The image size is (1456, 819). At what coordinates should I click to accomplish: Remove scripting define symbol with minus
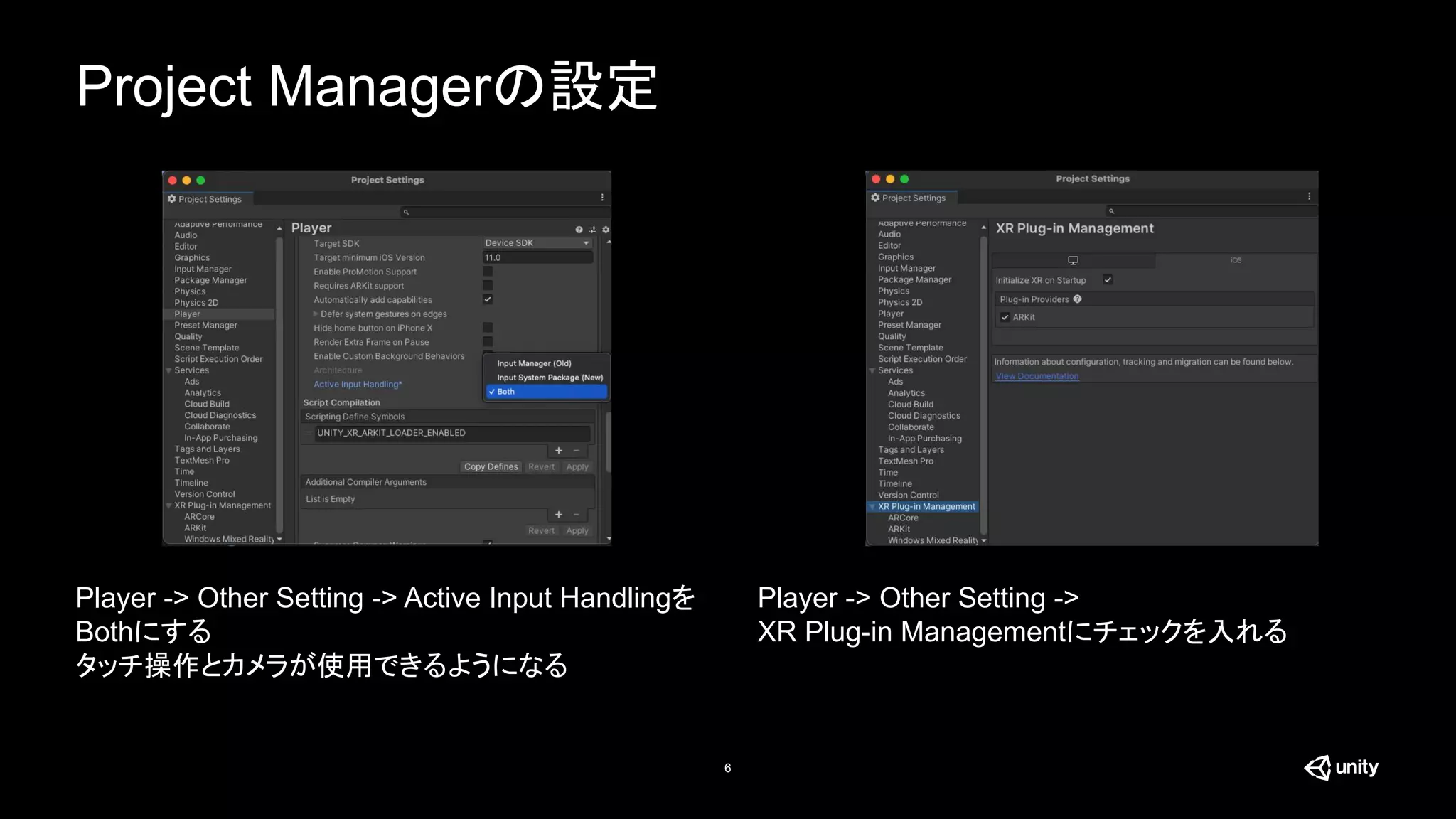[x=577, y=451]
